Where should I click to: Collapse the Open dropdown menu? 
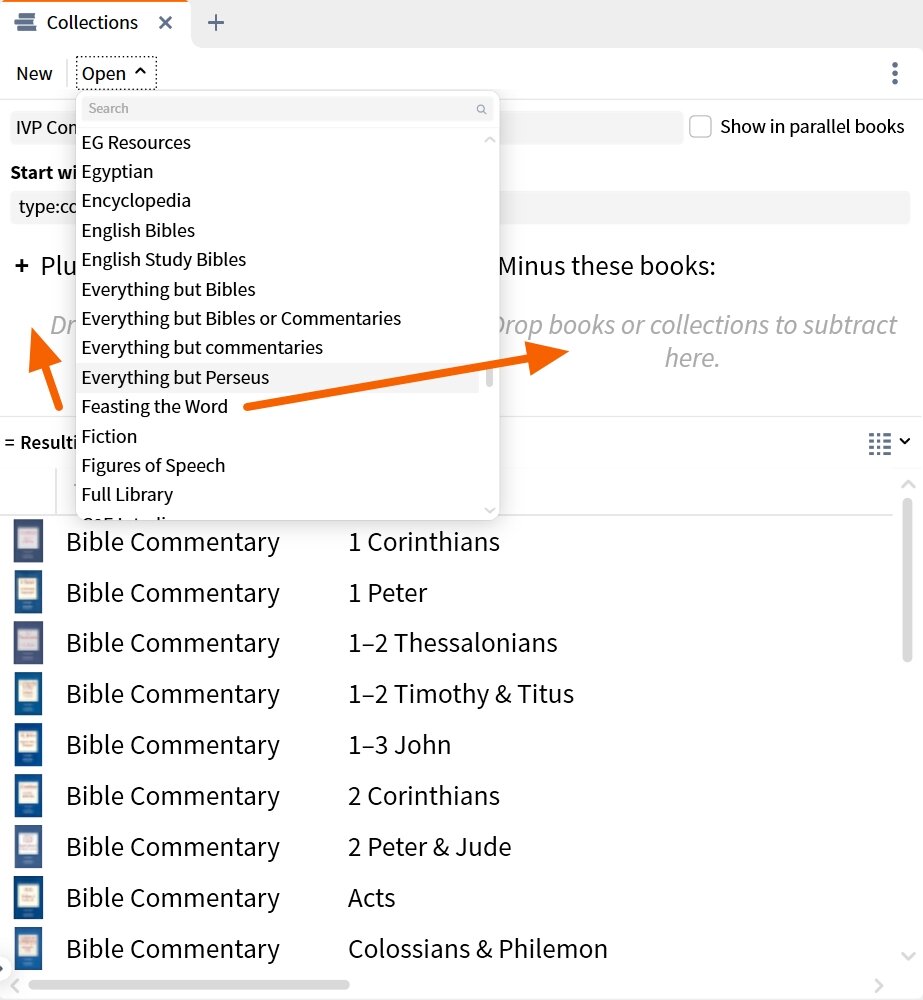[115, 73]
